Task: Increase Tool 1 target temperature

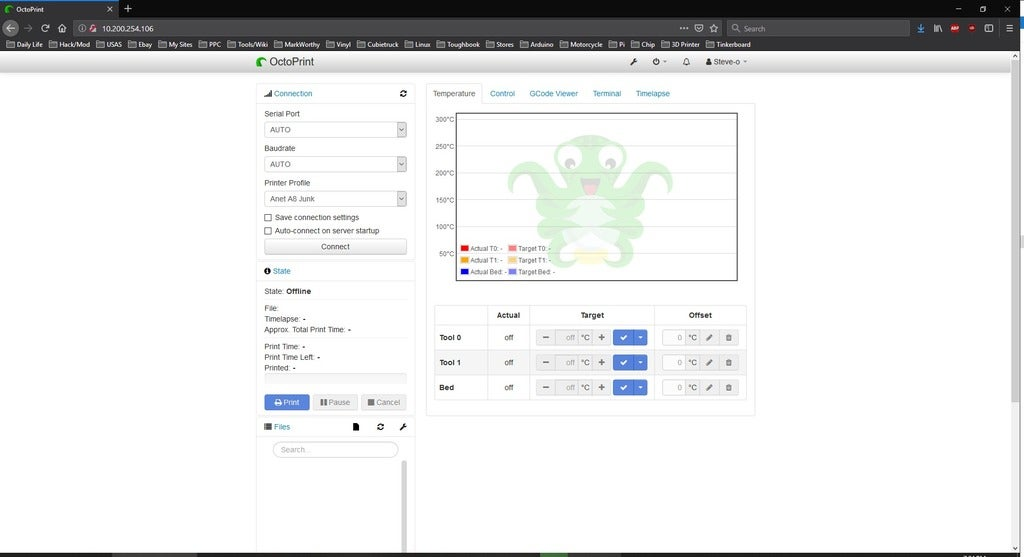Action: point(601,362)
